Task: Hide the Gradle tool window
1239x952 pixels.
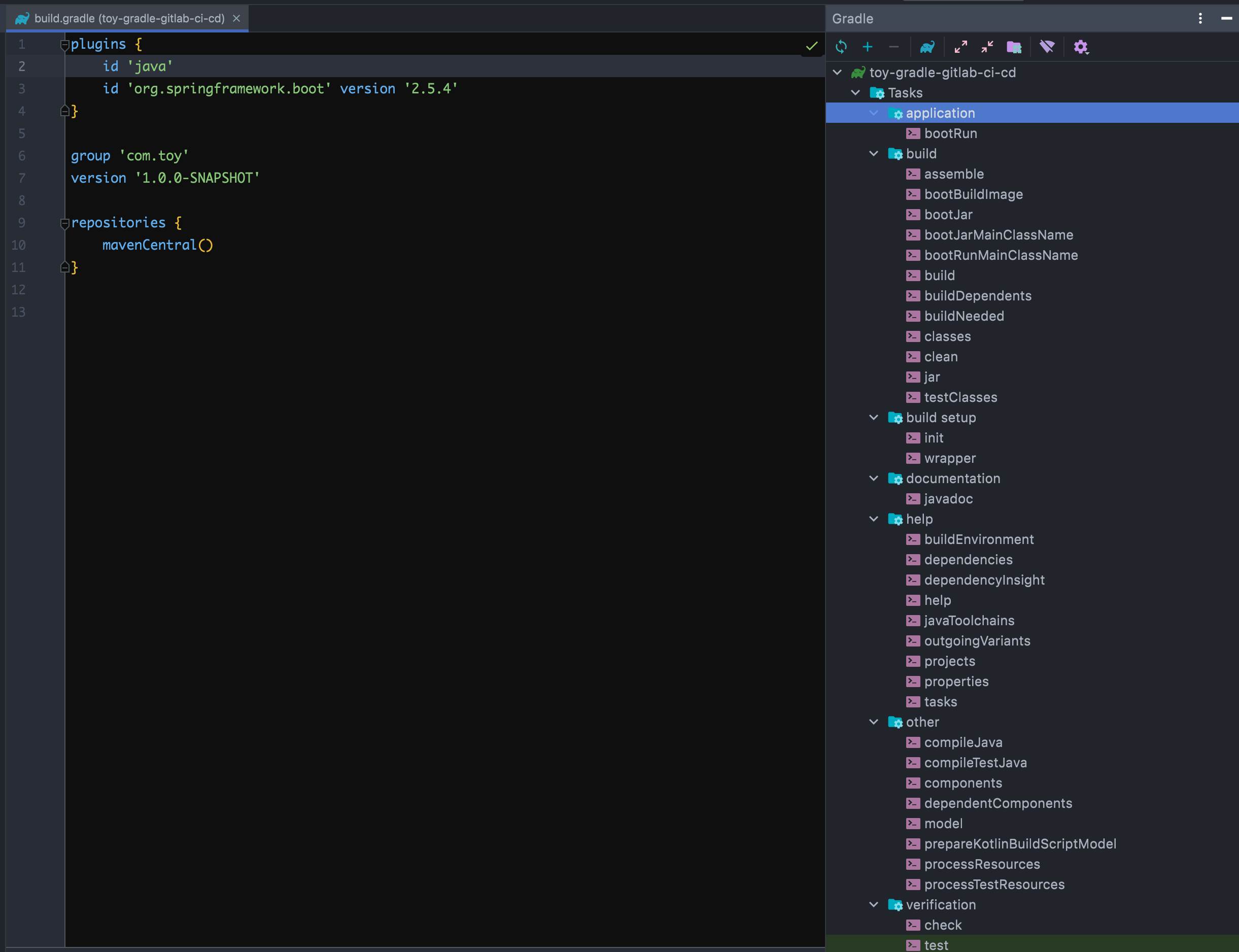Action: [1226, 19]
